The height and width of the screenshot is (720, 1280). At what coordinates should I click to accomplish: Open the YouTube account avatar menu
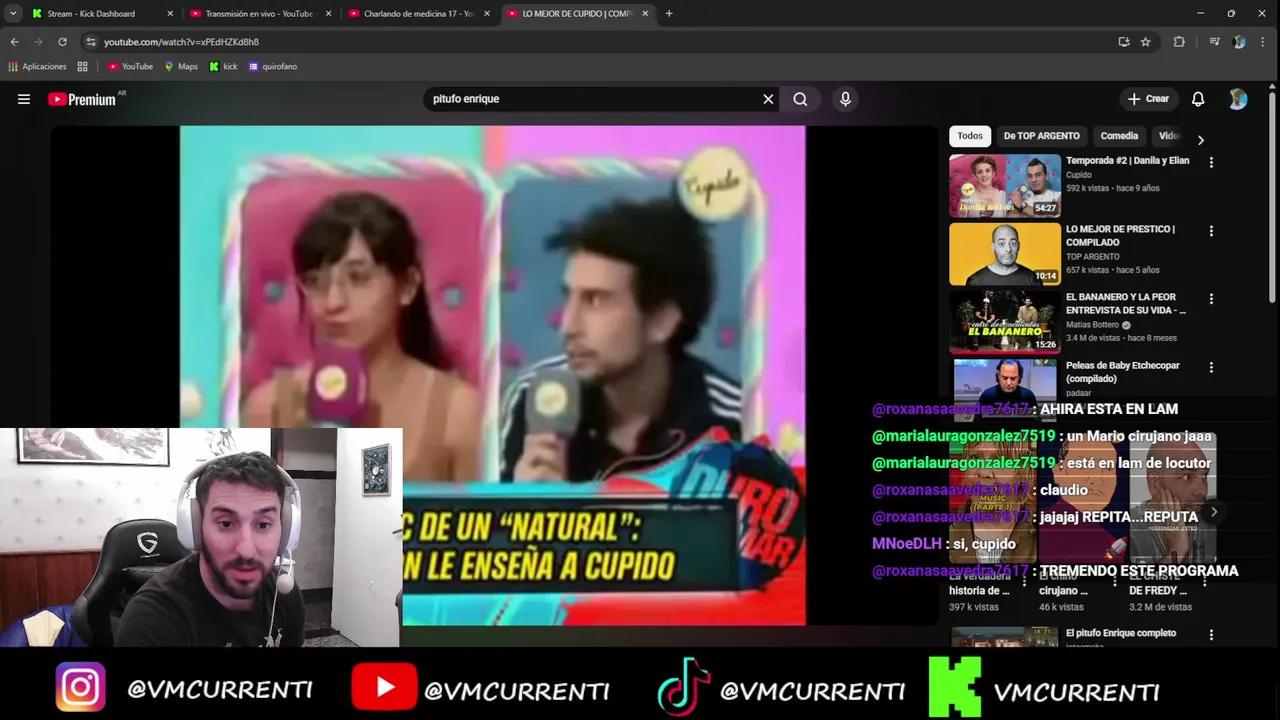coord(1238,99)
